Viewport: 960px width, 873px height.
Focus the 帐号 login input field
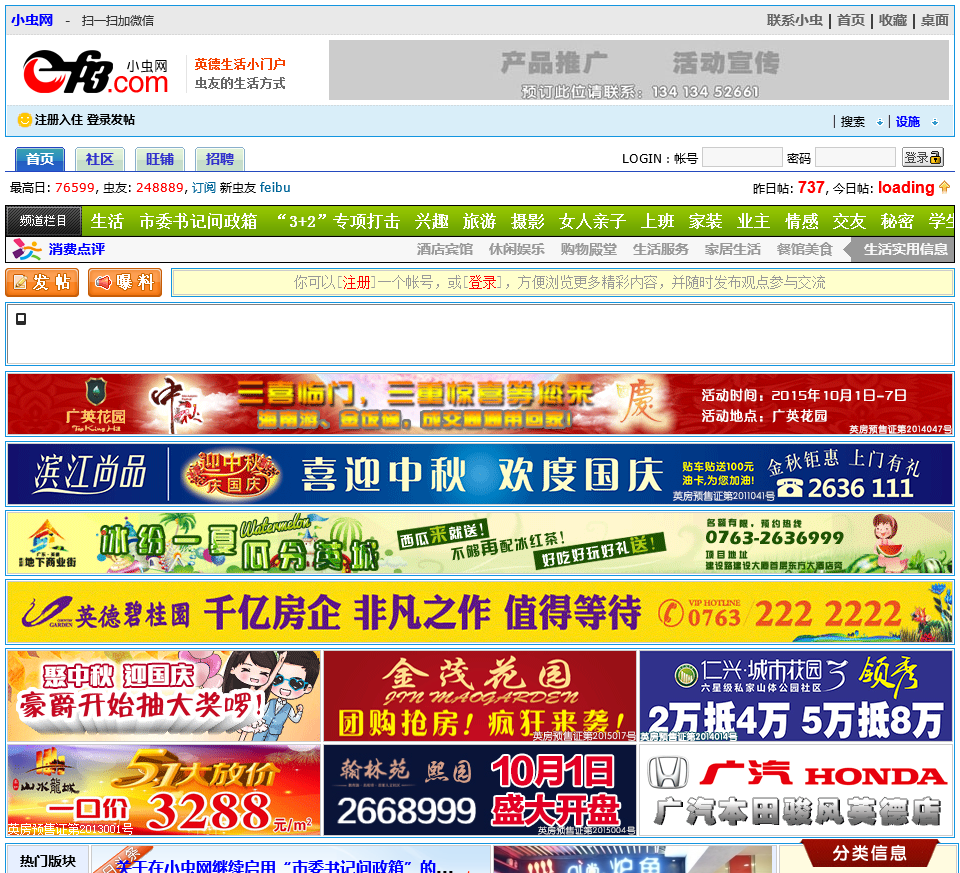click(742, 158)
